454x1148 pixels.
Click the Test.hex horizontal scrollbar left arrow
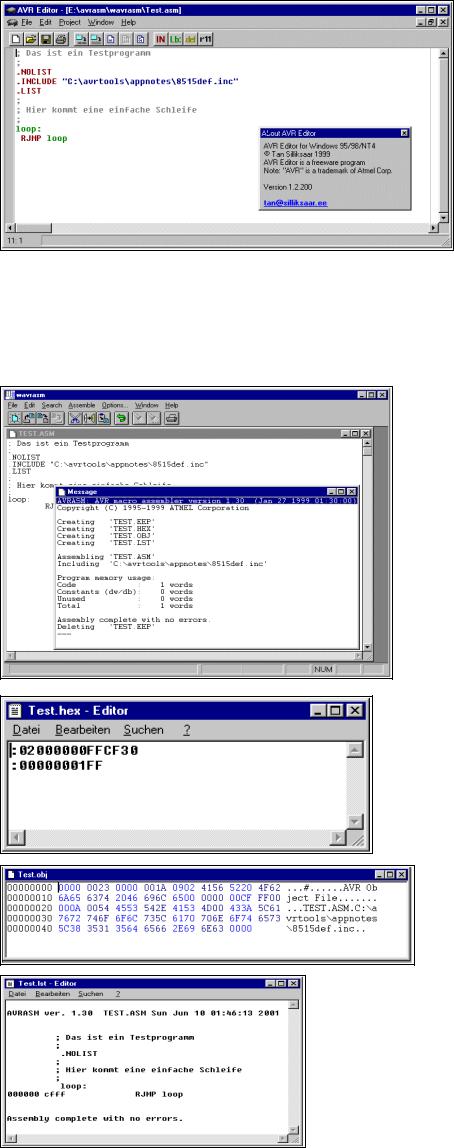click(16, 838)
